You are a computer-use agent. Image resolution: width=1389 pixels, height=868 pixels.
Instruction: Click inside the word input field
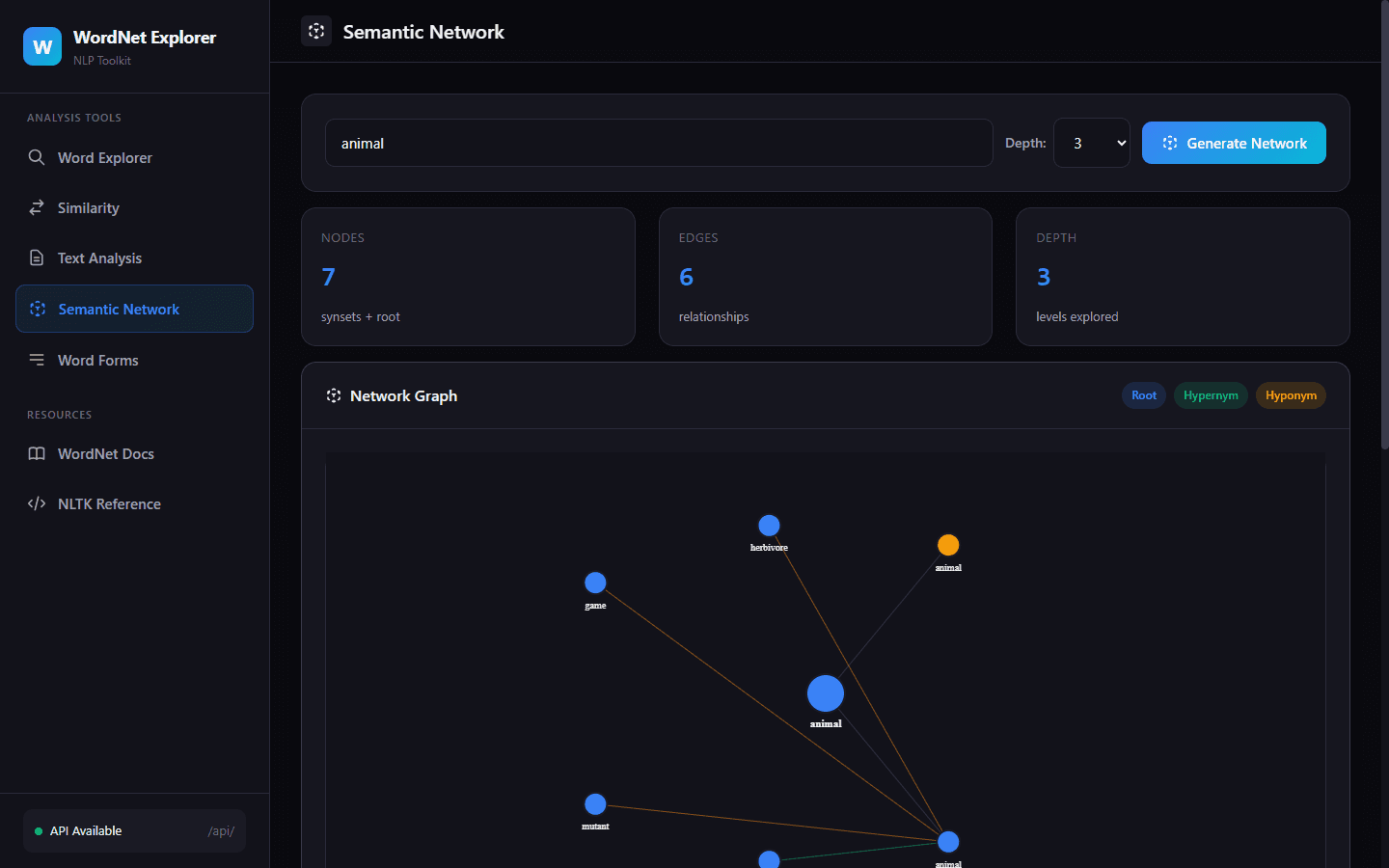pyautogui.click(x=659, y=142)
